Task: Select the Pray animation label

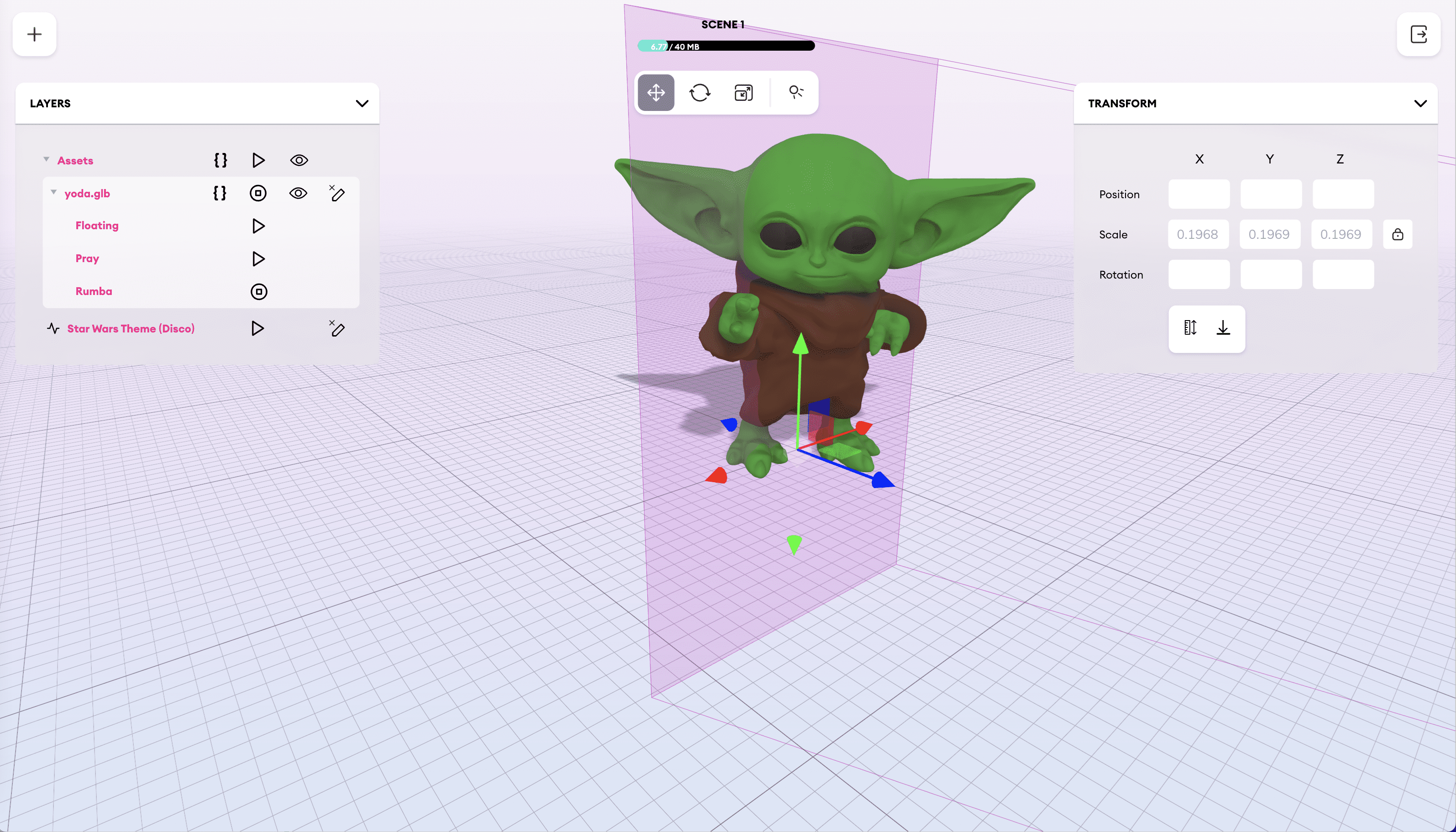Action: [87, 258]
